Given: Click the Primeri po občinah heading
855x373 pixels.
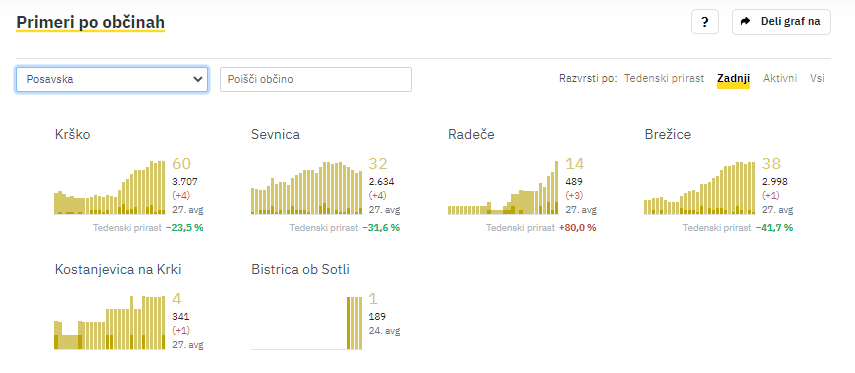Looking at the screenshot, I should coord(91,22).
